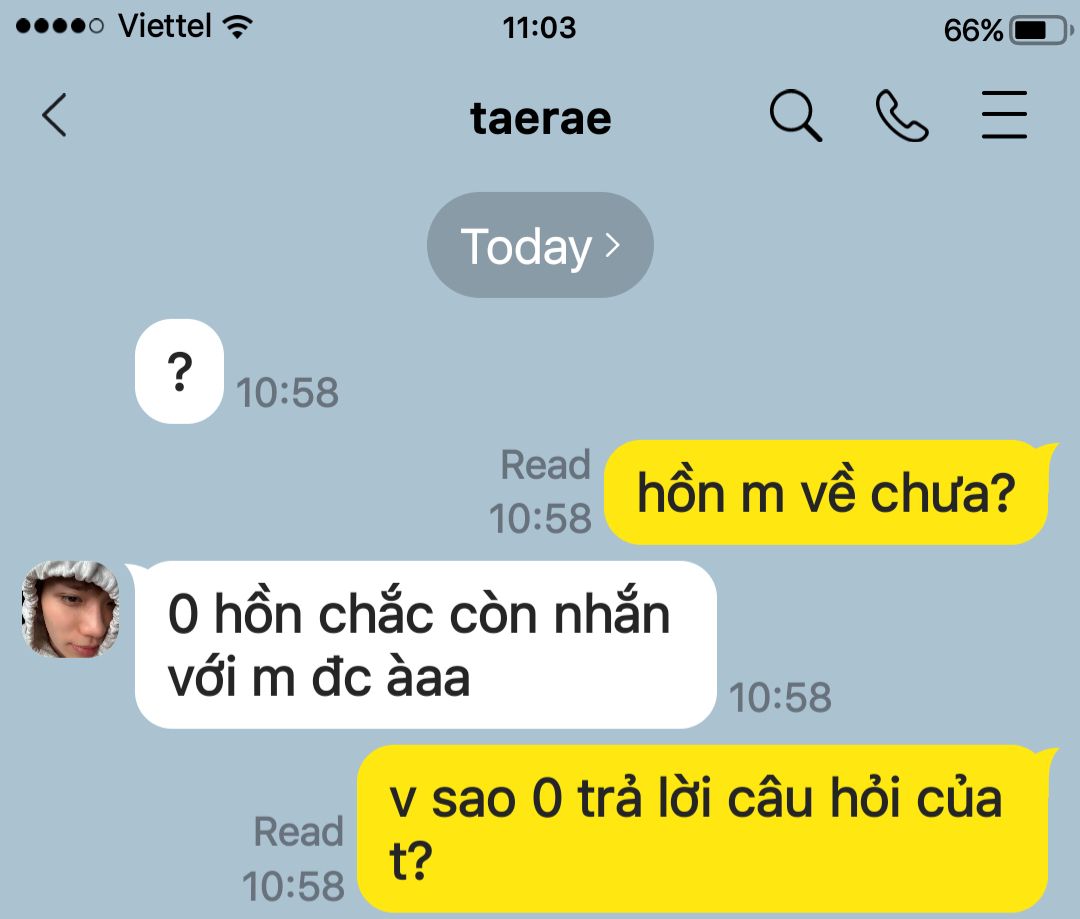Tap the back arrow icon

click(54, 115)
